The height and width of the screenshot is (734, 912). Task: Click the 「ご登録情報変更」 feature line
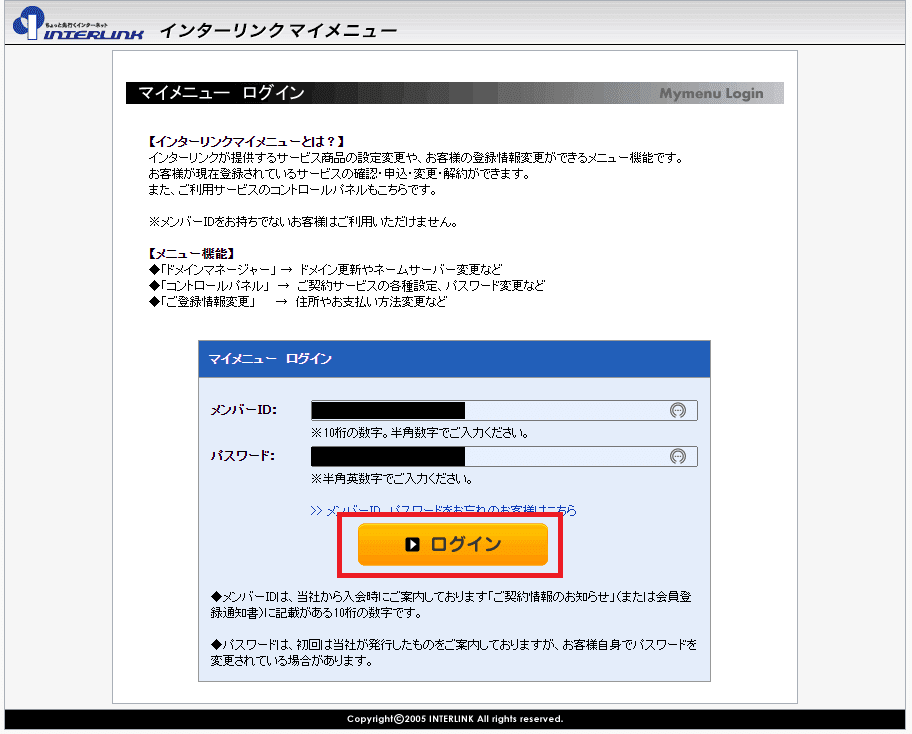click(298, 302)
